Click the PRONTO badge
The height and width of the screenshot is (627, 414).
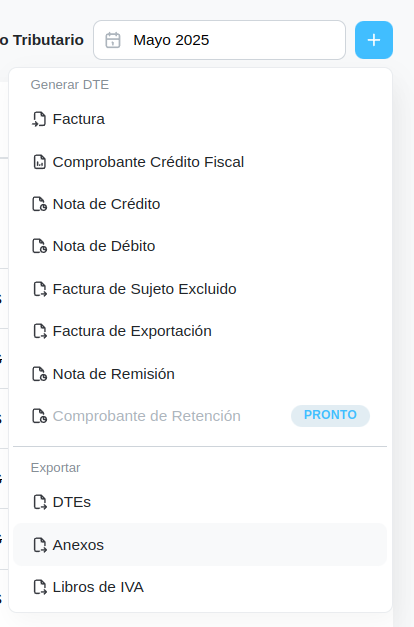(x=330, y=415)
